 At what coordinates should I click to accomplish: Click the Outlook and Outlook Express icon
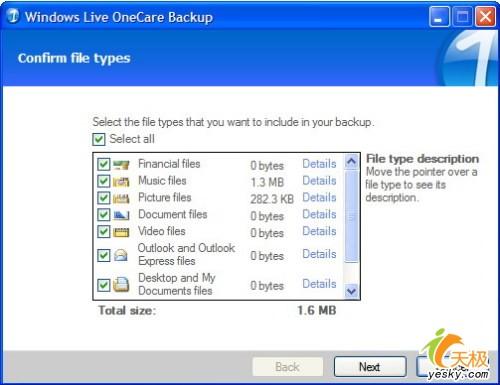click(121, 255)
